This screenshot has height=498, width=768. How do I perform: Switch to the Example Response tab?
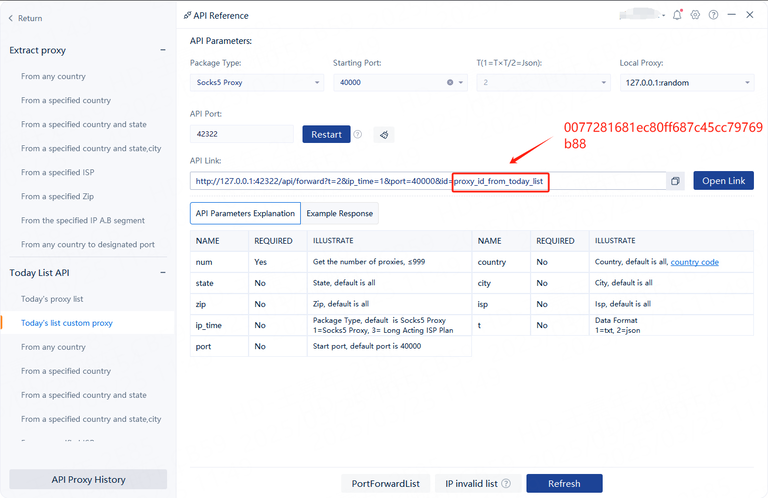340,213
